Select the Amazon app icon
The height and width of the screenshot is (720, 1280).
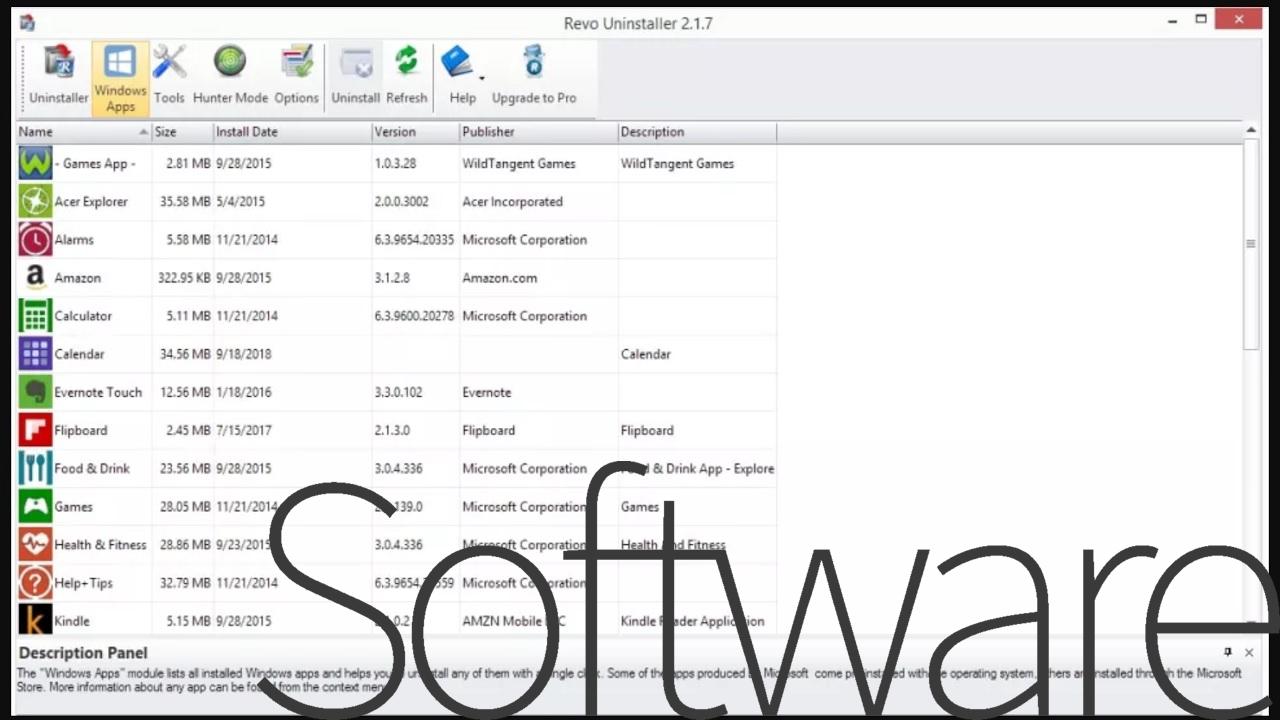click(35, 277)
